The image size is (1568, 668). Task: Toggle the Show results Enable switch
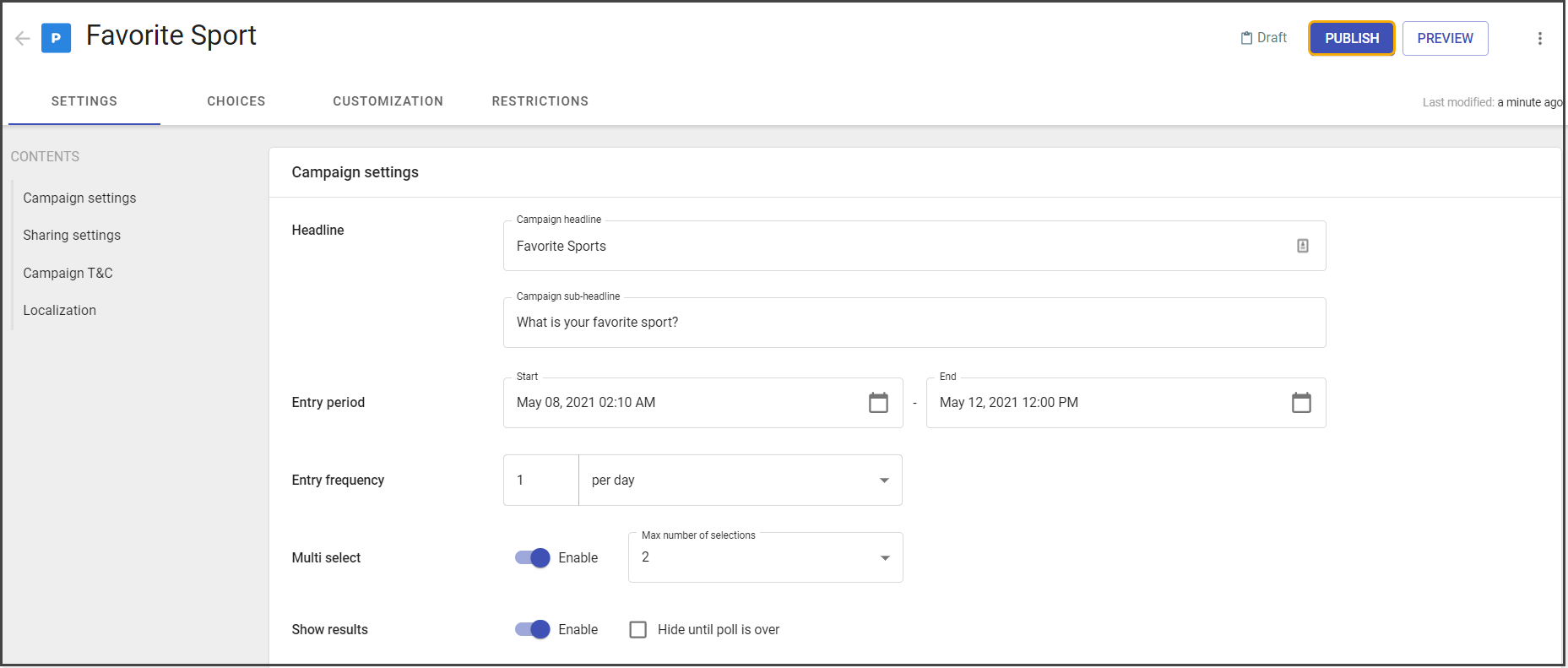click(533, 629)
